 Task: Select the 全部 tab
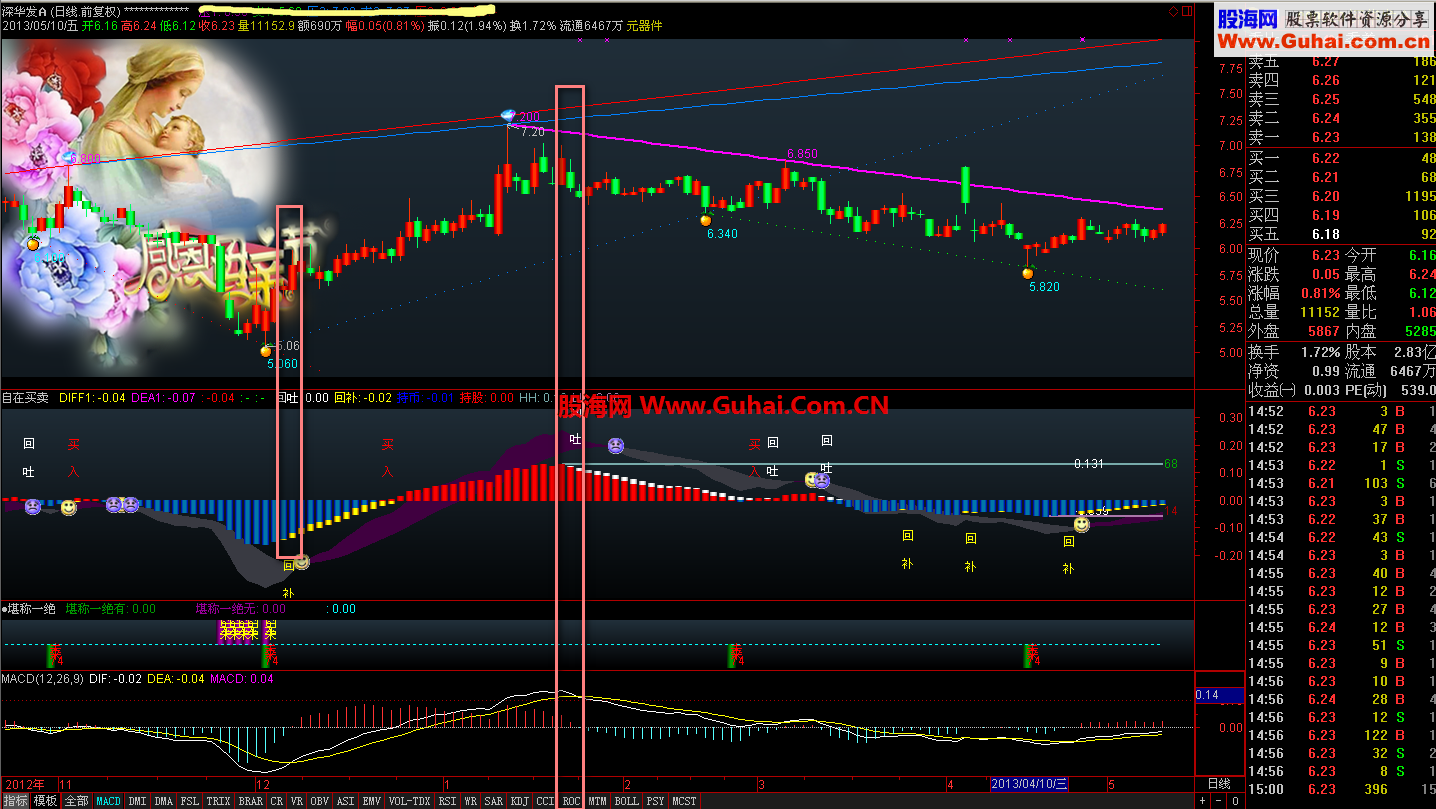77,801
